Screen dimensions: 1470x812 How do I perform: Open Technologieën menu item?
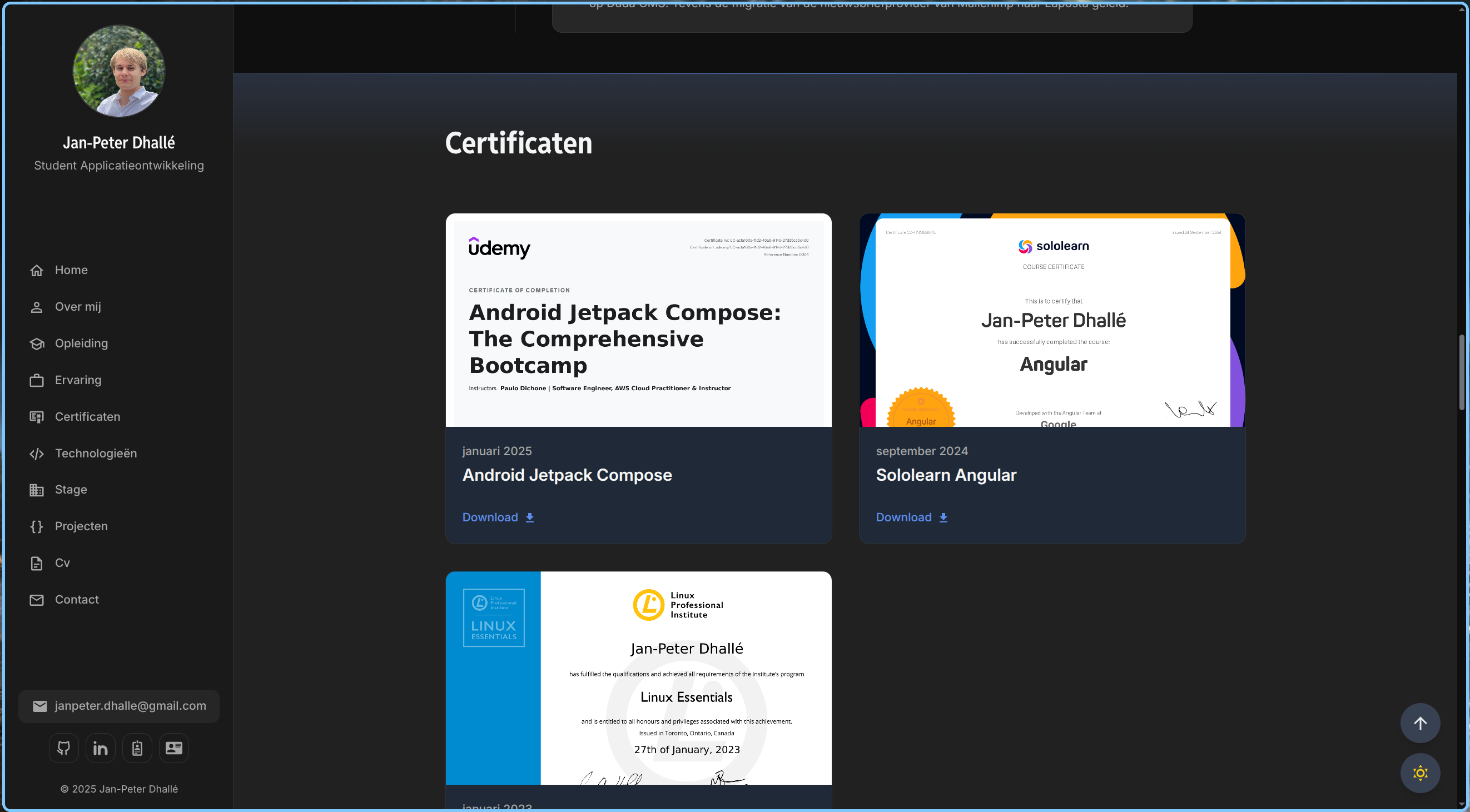(x=96, y=453)
